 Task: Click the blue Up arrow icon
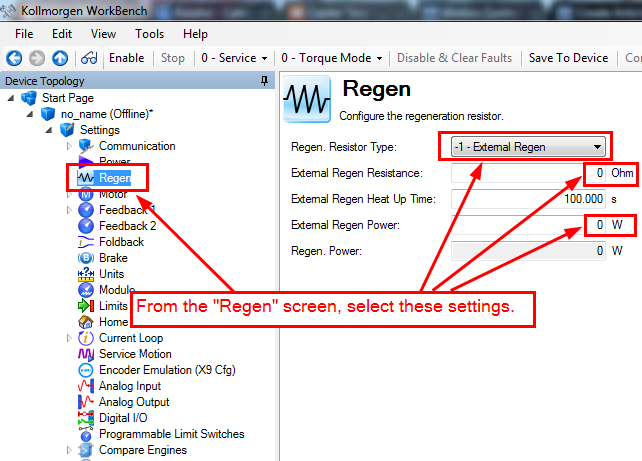[x=60, y=58]
